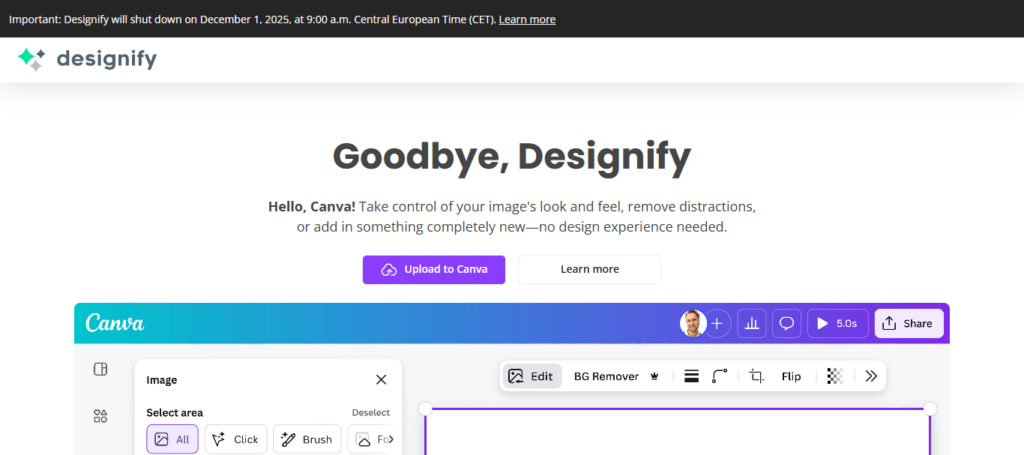Select the Click selection option

[236, 439]
